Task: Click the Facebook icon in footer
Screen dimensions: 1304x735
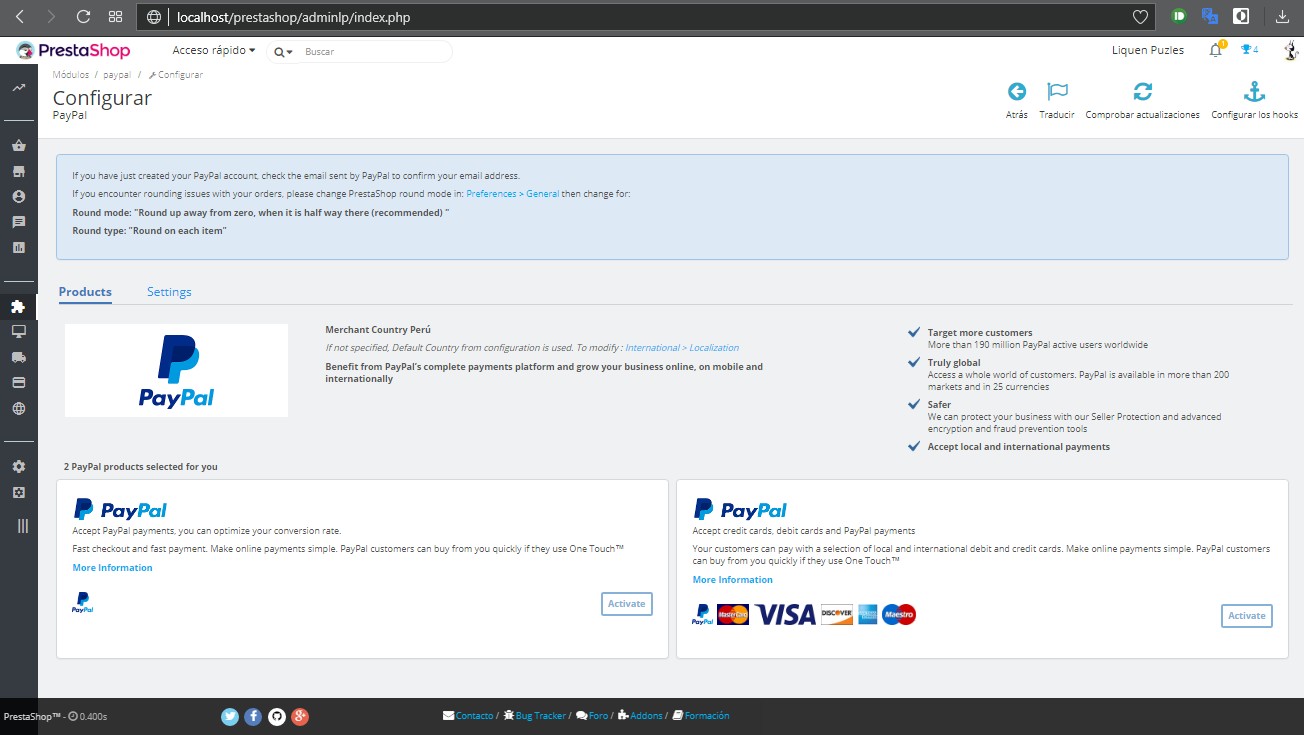Action: (x=253, y=716)
